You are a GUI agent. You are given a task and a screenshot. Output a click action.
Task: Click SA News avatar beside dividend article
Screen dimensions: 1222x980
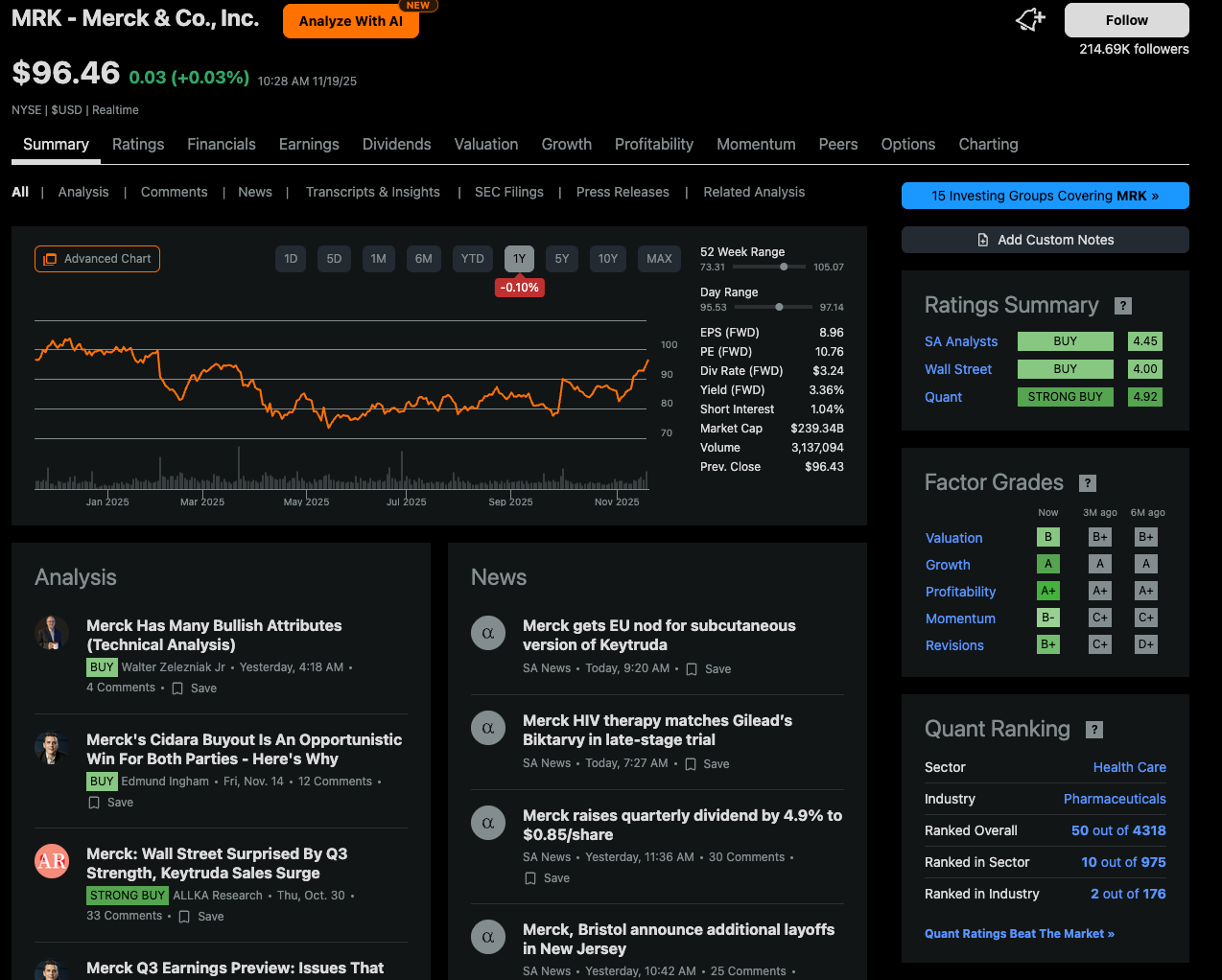488,823
